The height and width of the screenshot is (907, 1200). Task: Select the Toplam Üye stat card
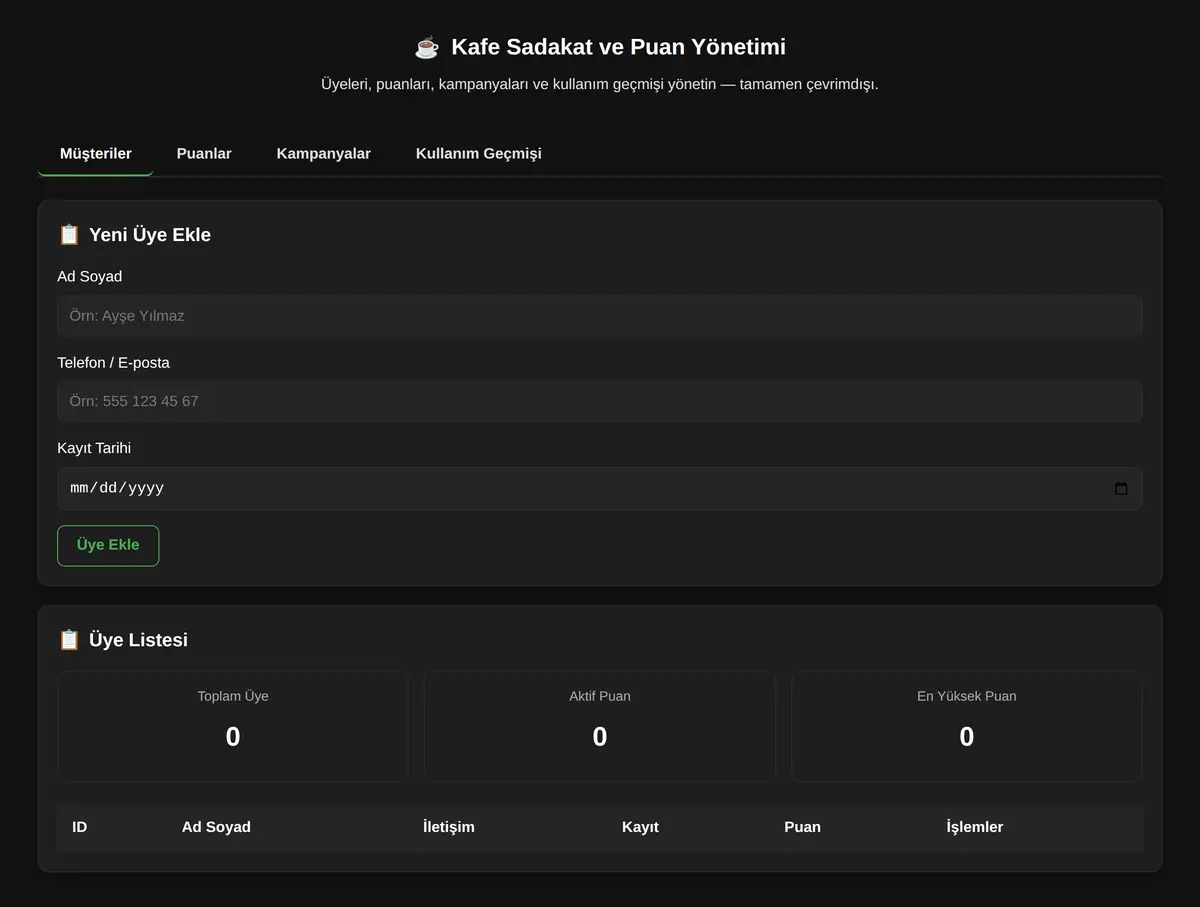point(233,726)
